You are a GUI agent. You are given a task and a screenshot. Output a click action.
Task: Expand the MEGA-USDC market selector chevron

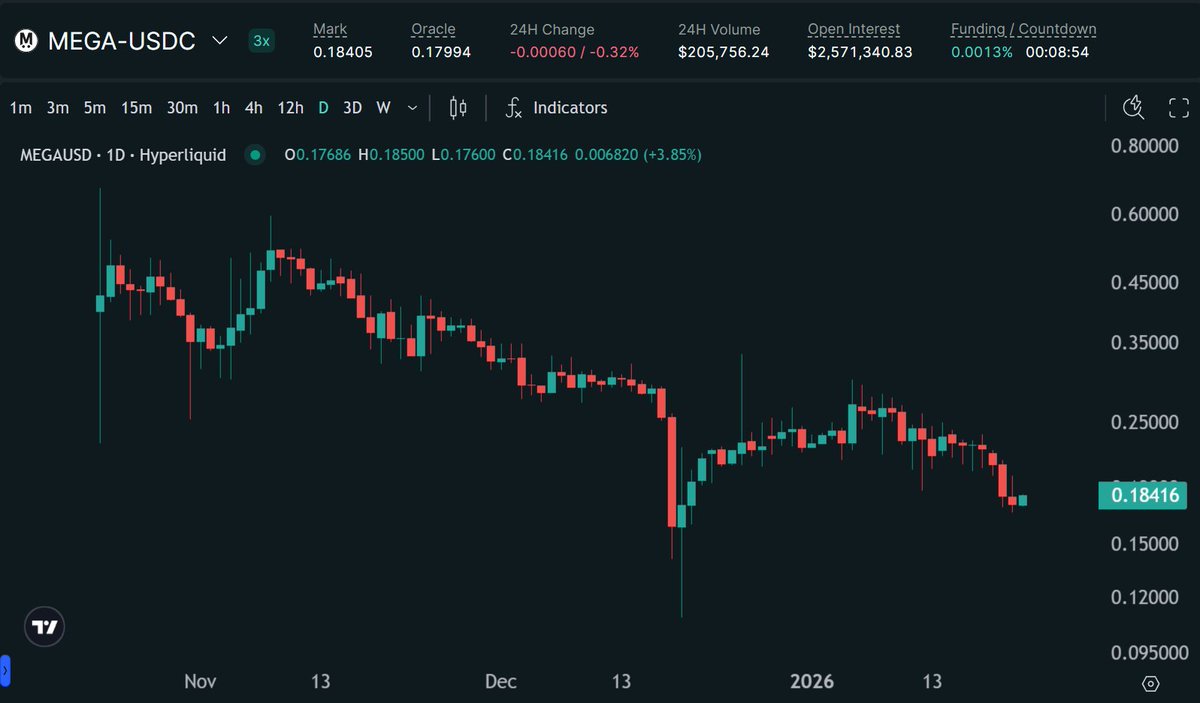[x=218, y=42]
